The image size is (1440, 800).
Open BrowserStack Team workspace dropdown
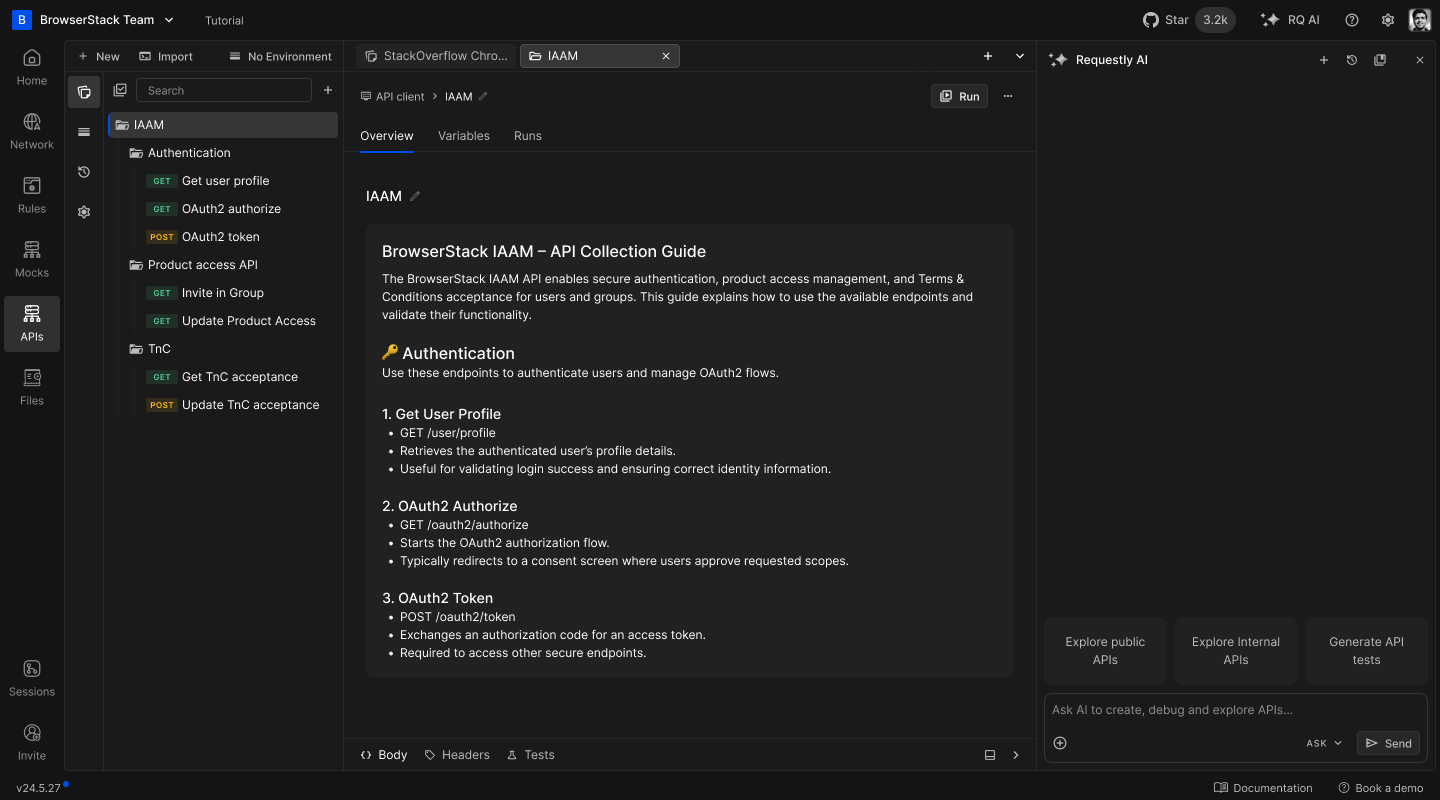tap(94, 20)
